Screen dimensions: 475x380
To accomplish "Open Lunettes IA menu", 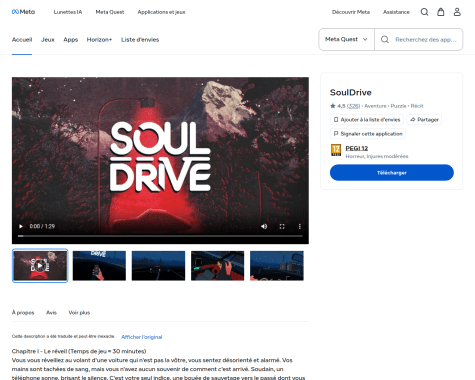I will [68, 12].
